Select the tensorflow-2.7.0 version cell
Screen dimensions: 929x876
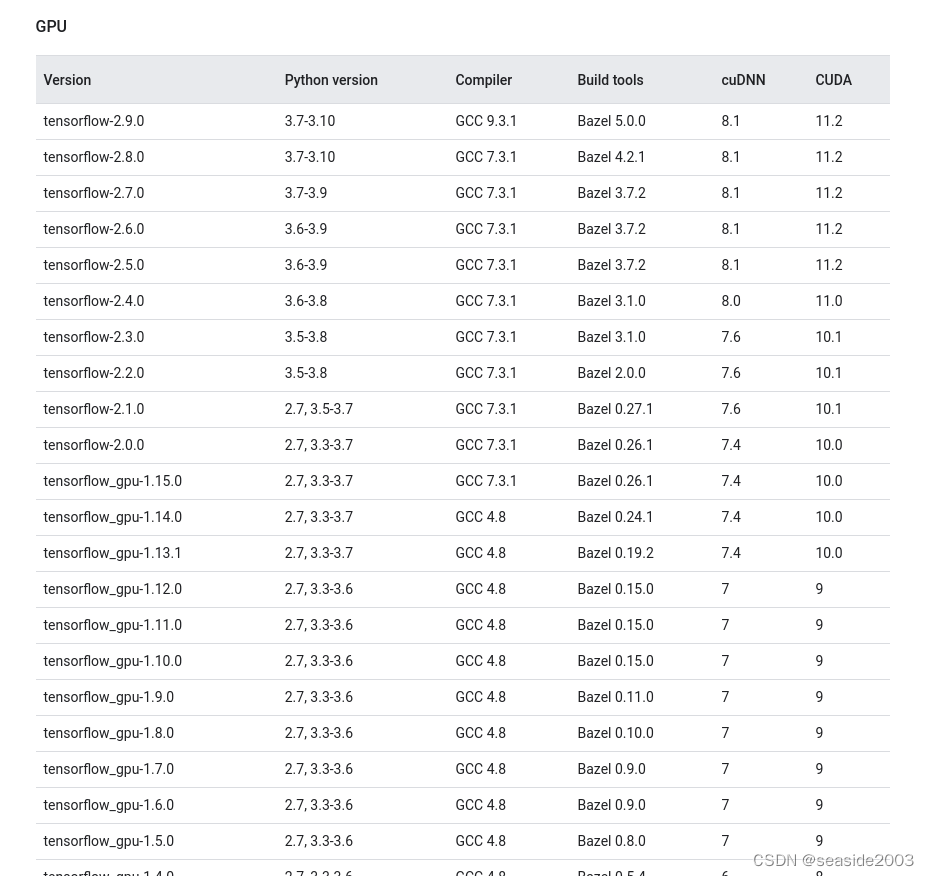pyautogui.click(x=94, y=193)
